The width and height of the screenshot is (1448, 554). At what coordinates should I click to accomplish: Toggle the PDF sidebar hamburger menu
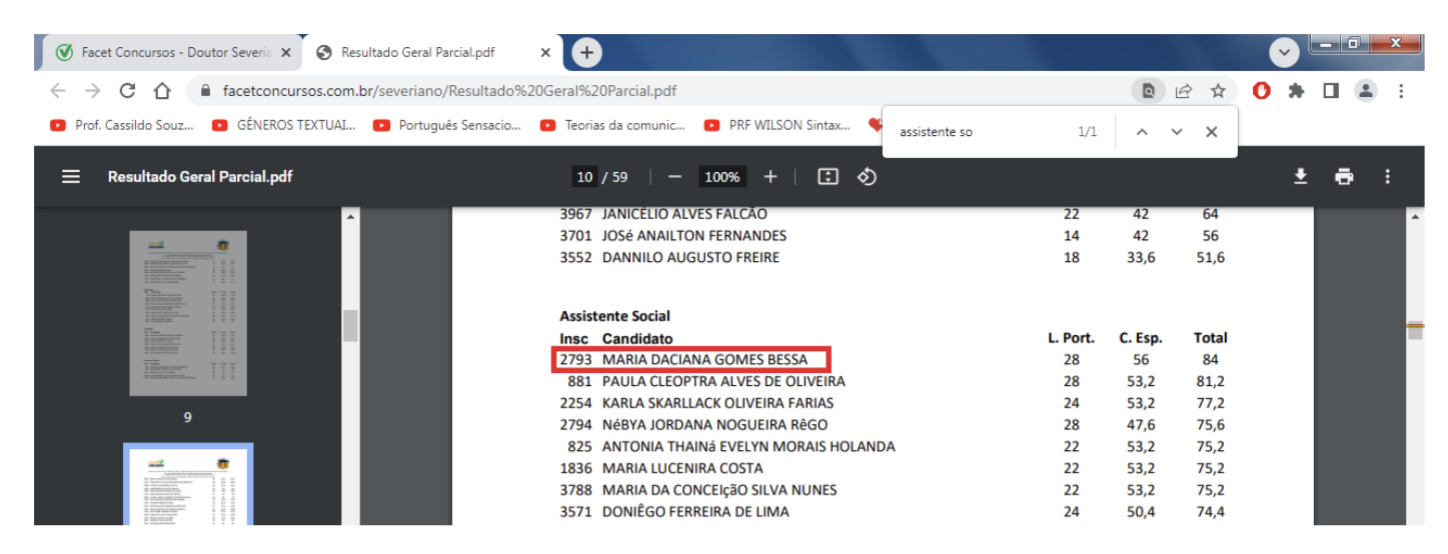71,177
